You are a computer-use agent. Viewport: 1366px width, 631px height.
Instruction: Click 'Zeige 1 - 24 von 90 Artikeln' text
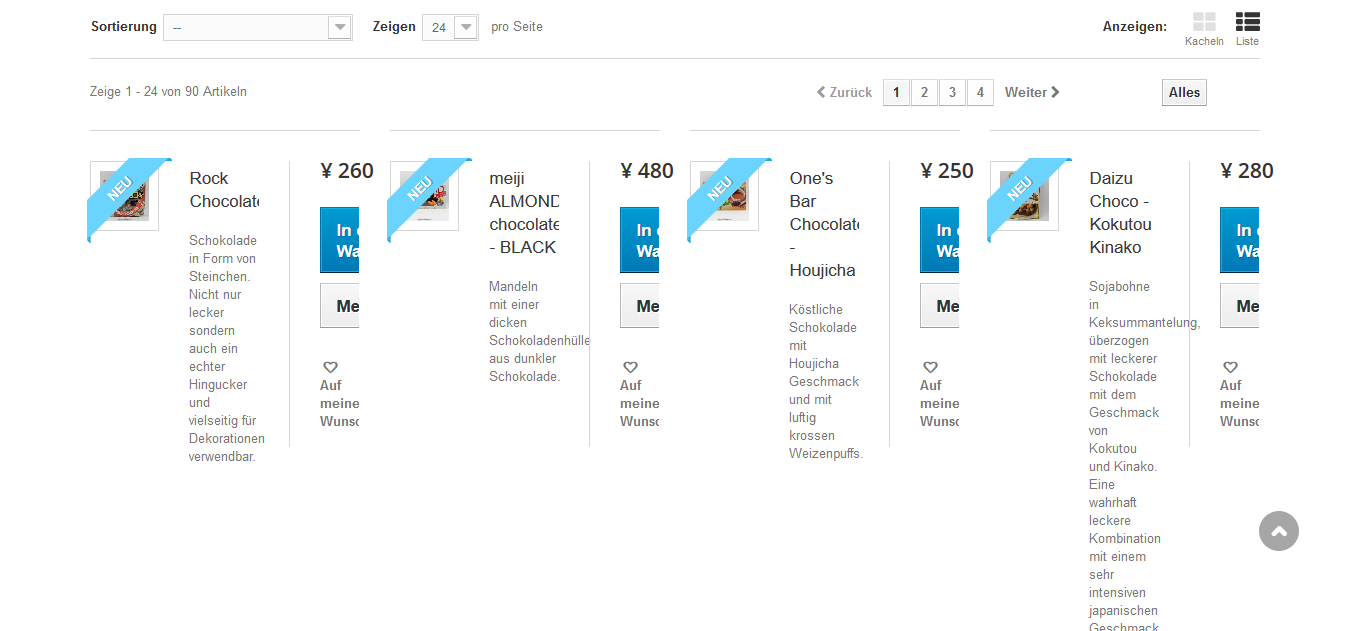click(x=168, y=92)
